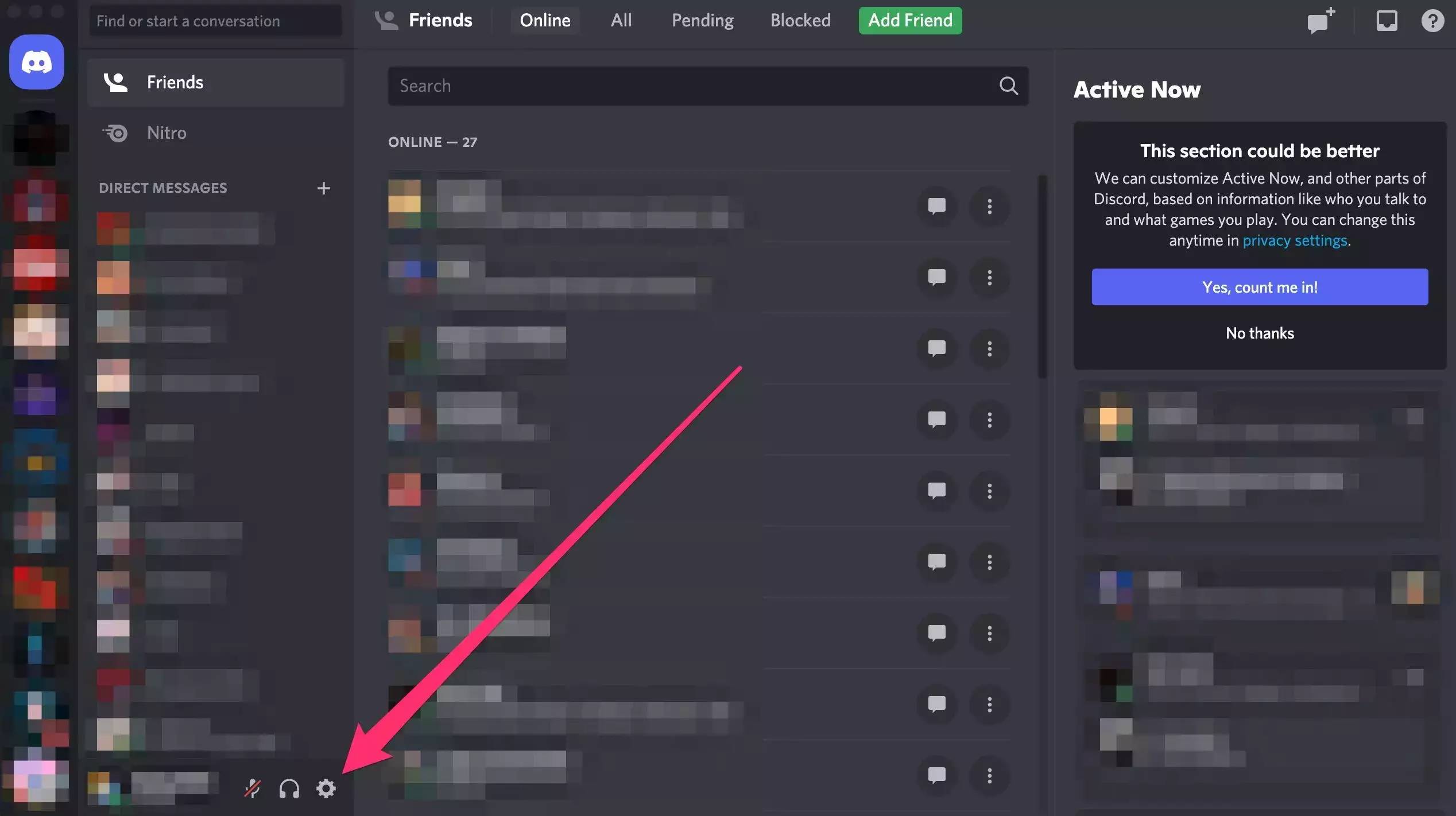1456x816 pixels.
Task: Switch to the All friends tab
Action: (621, 21)
